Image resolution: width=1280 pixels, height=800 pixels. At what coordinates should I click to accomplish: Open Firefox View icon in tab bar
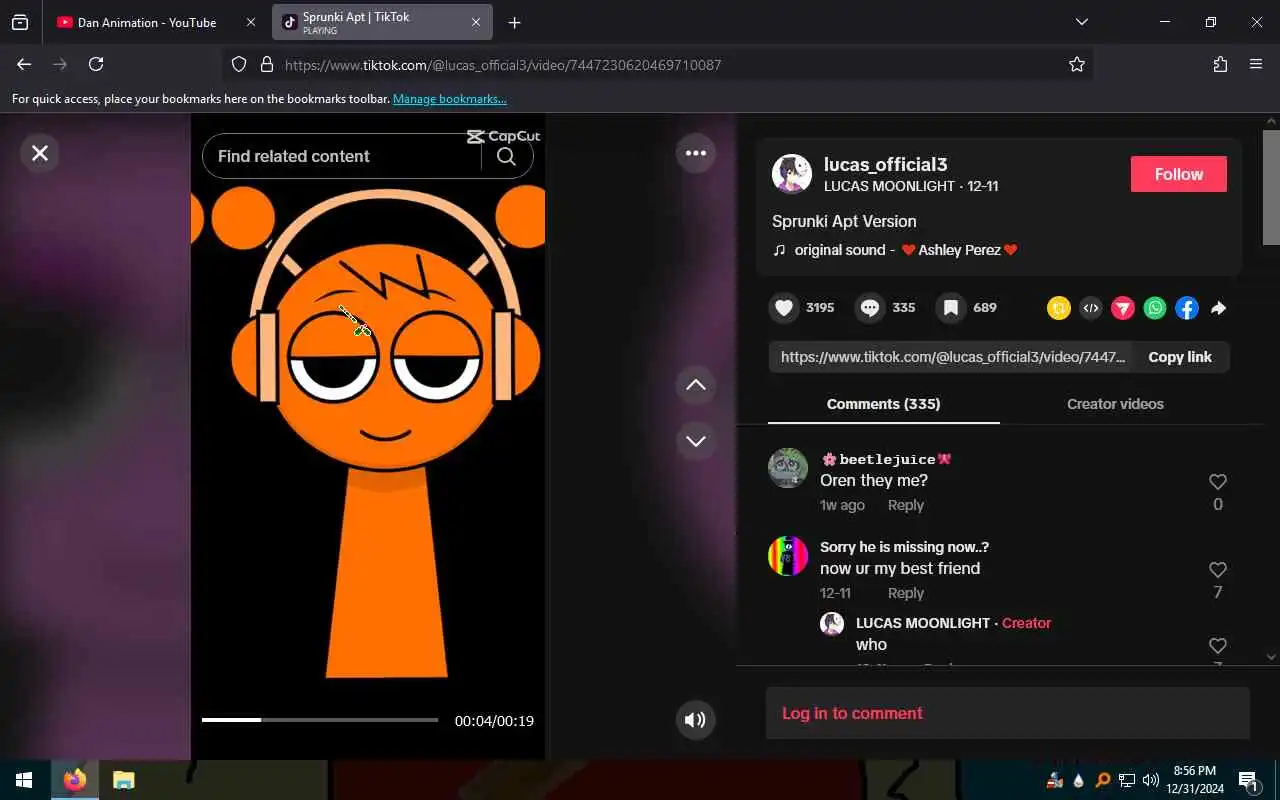(x=20, y=22)
